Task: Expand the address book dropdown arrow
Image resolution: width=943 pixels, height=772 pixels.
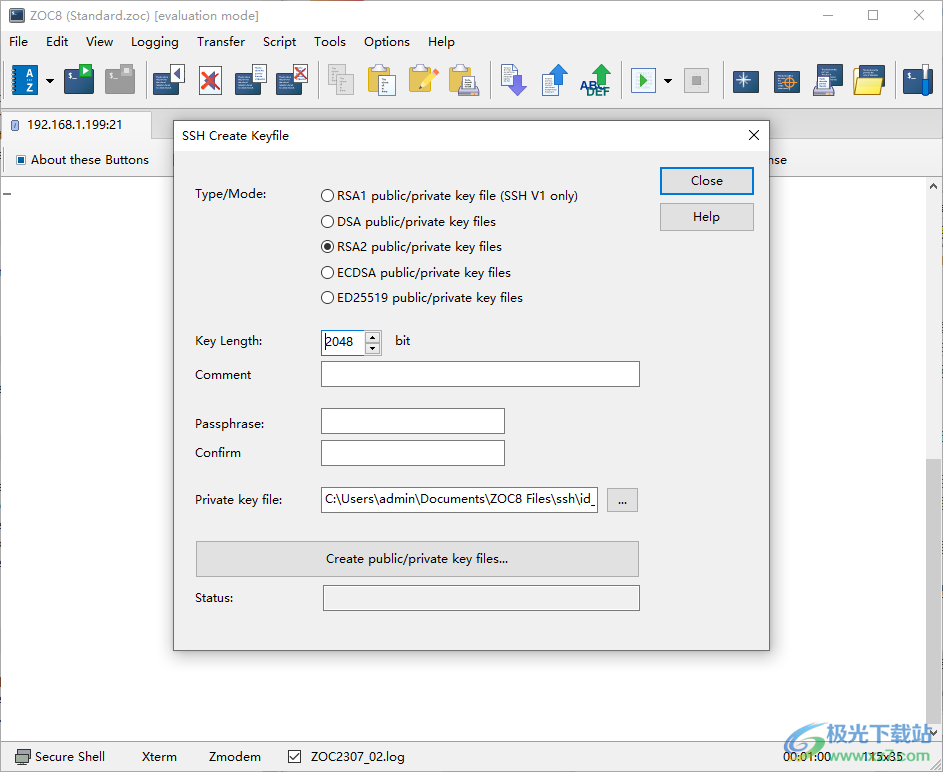Action: [50, 81]
